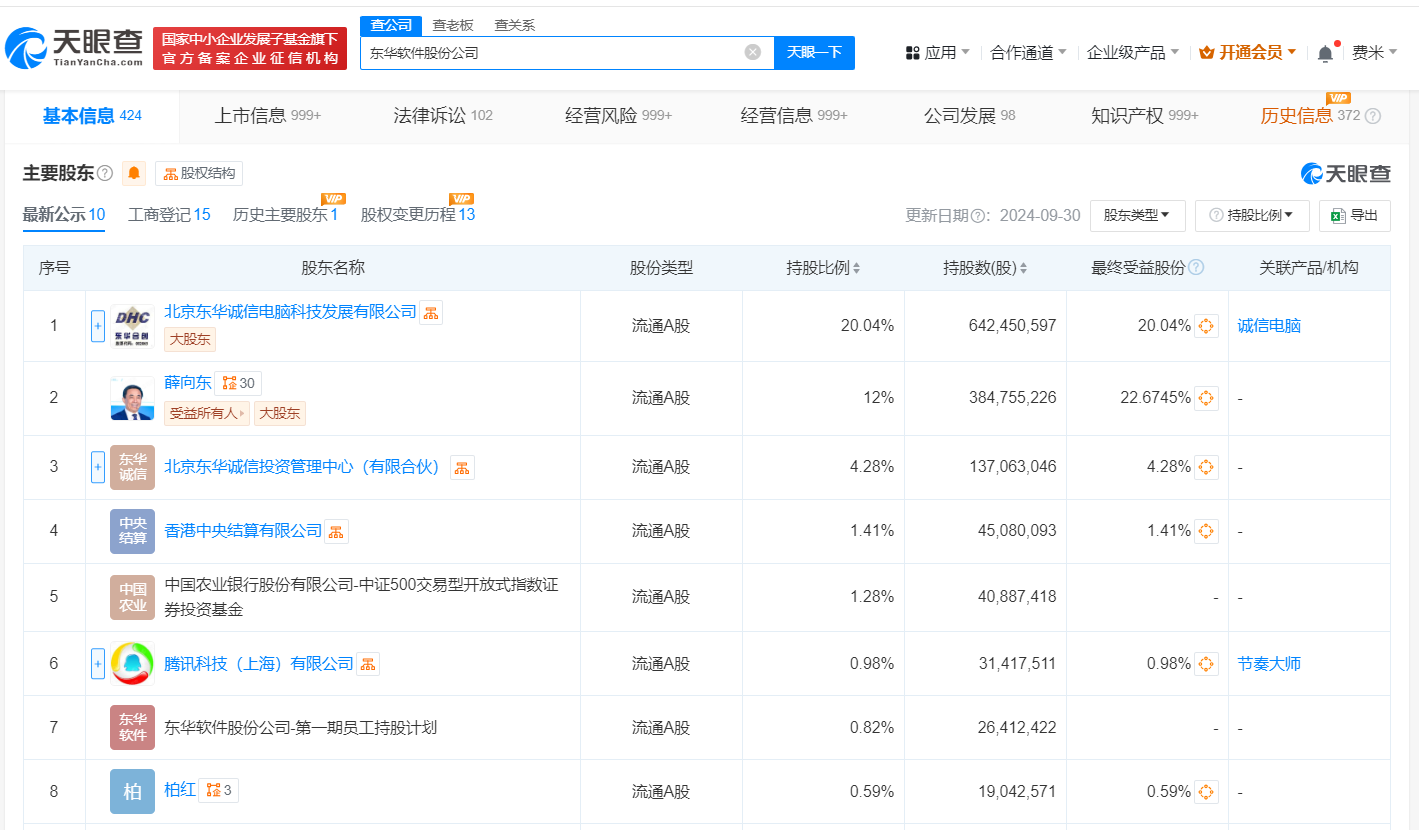Screen dimensions: 1419x830
Task: Open the 诚信电脑 related product link
Action: (x=1269, y=326)
